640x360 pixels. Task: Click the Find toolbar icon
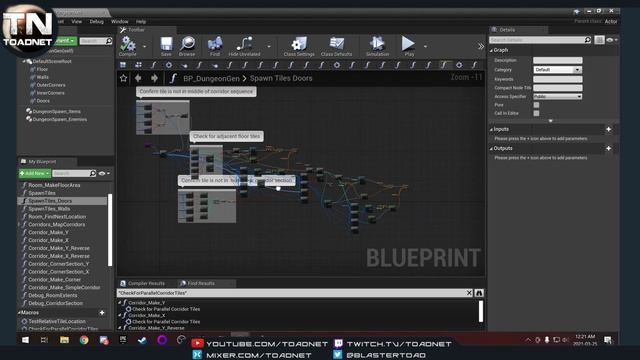[215, 46]
